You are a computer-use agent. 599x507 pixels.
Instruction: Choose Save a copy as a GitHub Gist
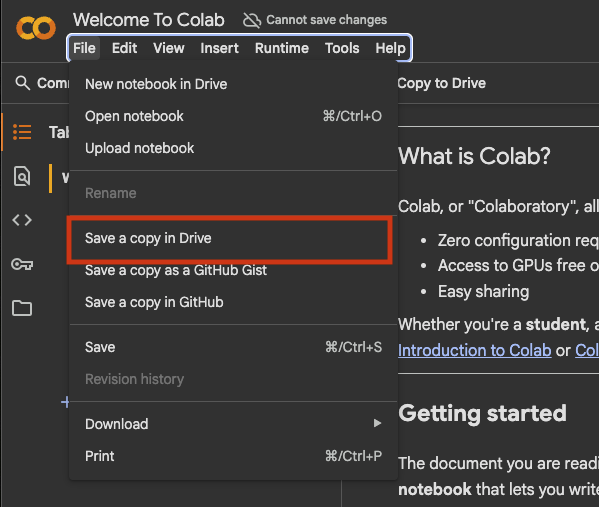click(233, 271)
